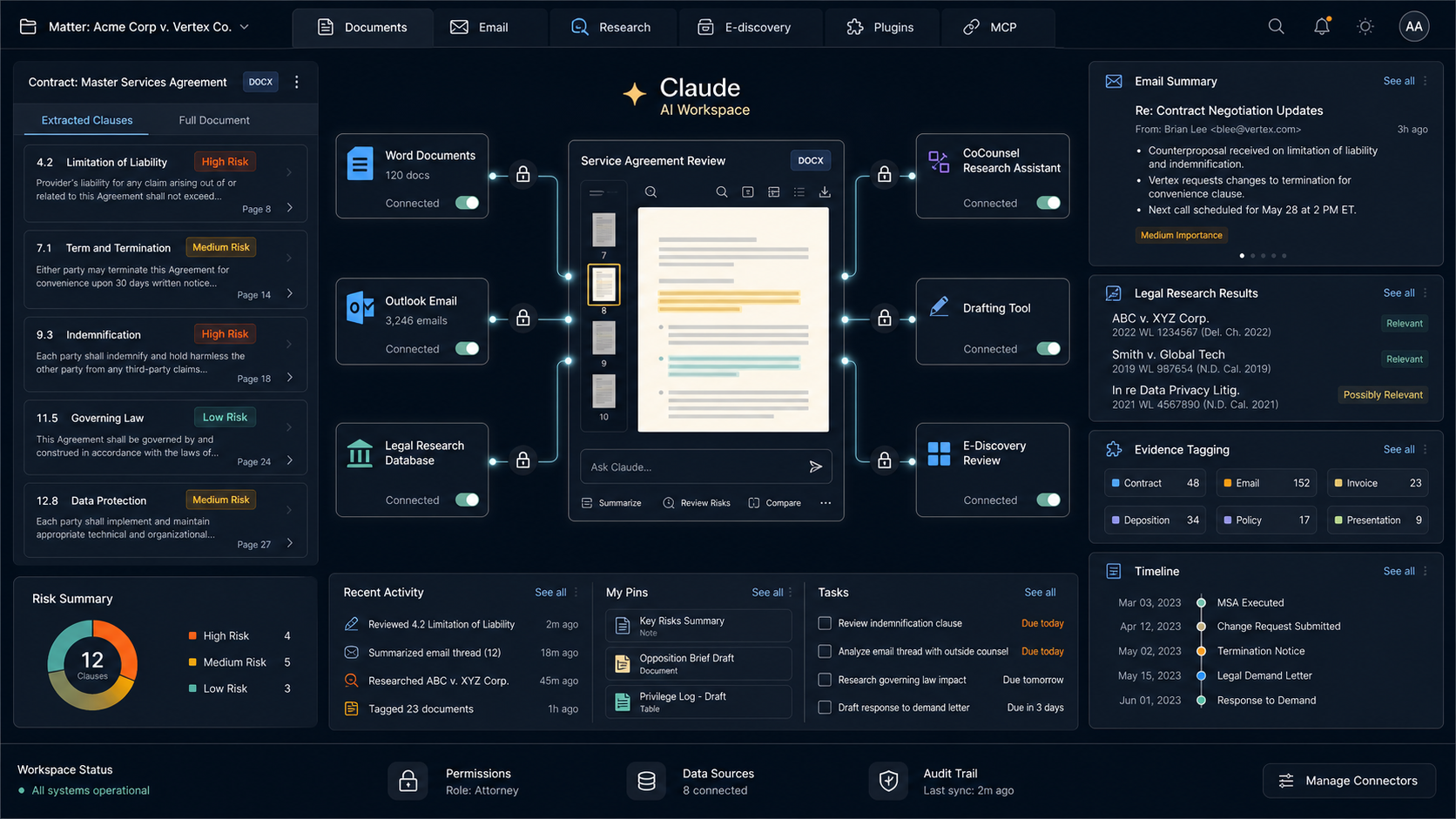Click the search icon in top bar
1456x819 pixels.
[1276, 26]
